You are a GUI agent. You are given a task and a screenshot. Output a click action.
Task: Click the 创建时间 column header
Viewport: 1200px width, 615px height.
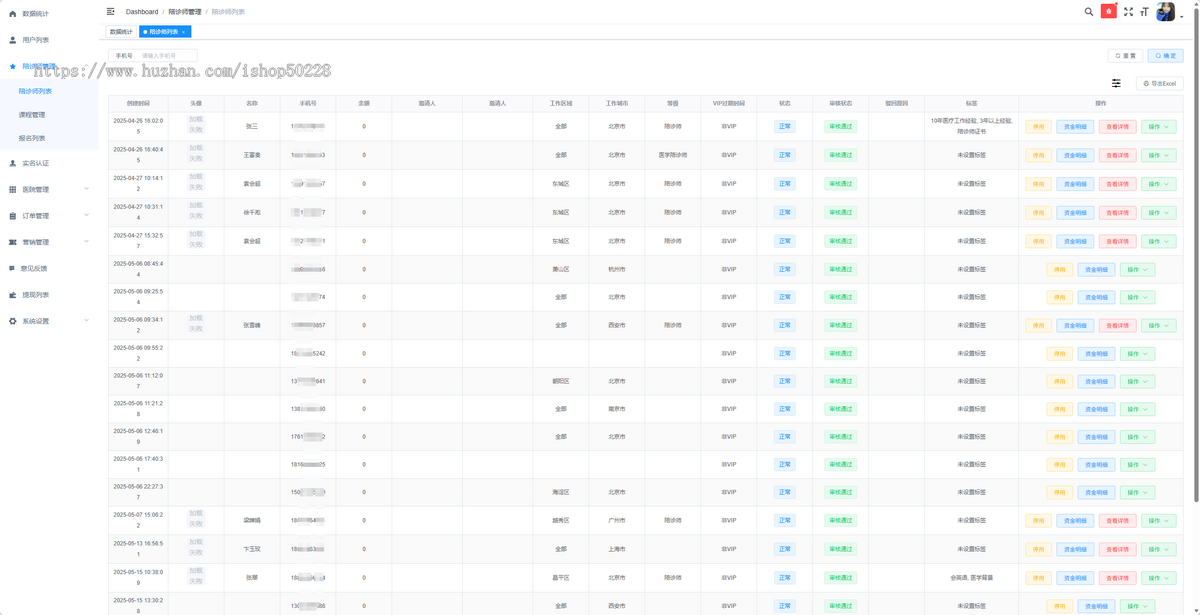pyautogui.click(x=138, y=103)
